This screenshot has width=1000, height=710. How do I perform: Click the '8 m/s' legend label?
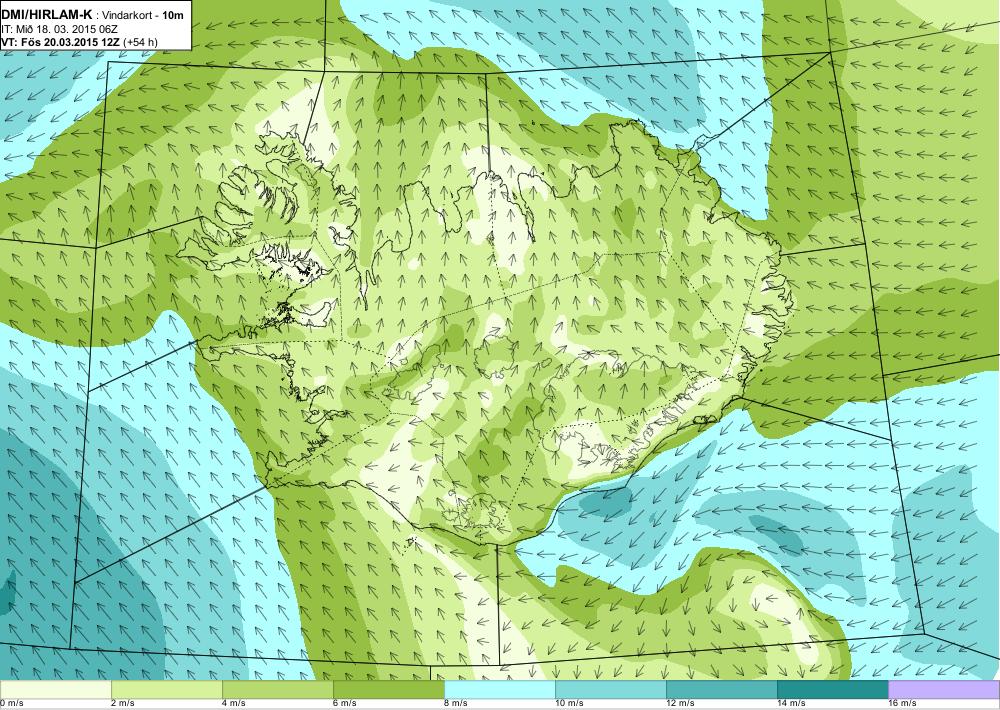(456, 704)
